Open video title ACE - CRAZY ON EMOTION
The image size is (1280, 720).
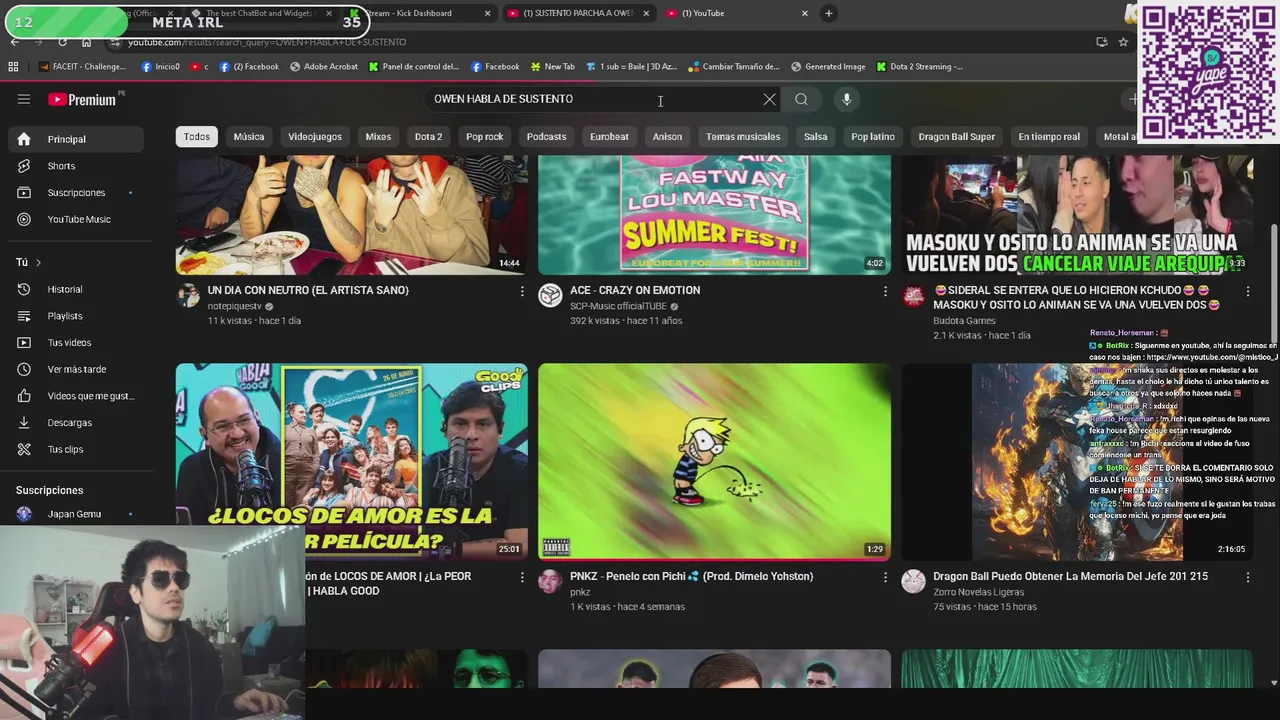click(x=635, y=290)
